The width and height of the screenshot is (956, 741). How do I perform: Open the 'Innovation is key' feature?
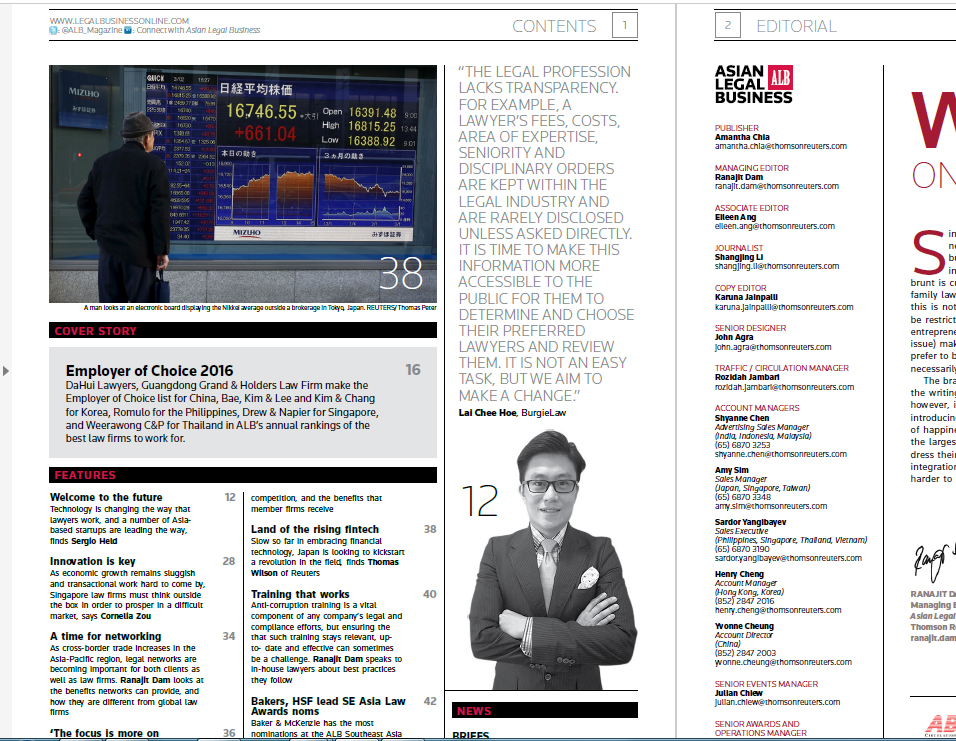[93, 561]
